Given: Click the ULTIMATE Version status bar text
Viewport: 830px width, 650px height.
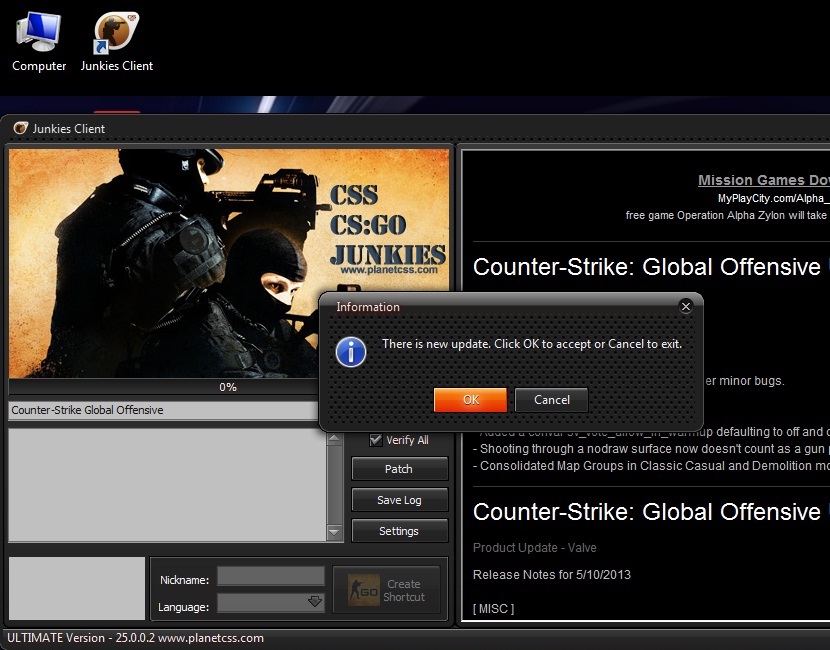Looking at the screenshot, I should (135, 638).
